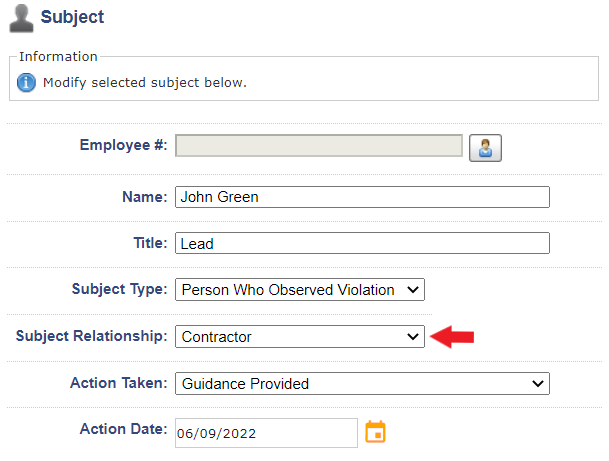Click the Subject Relationship label
609x461 pixels.
92,336
